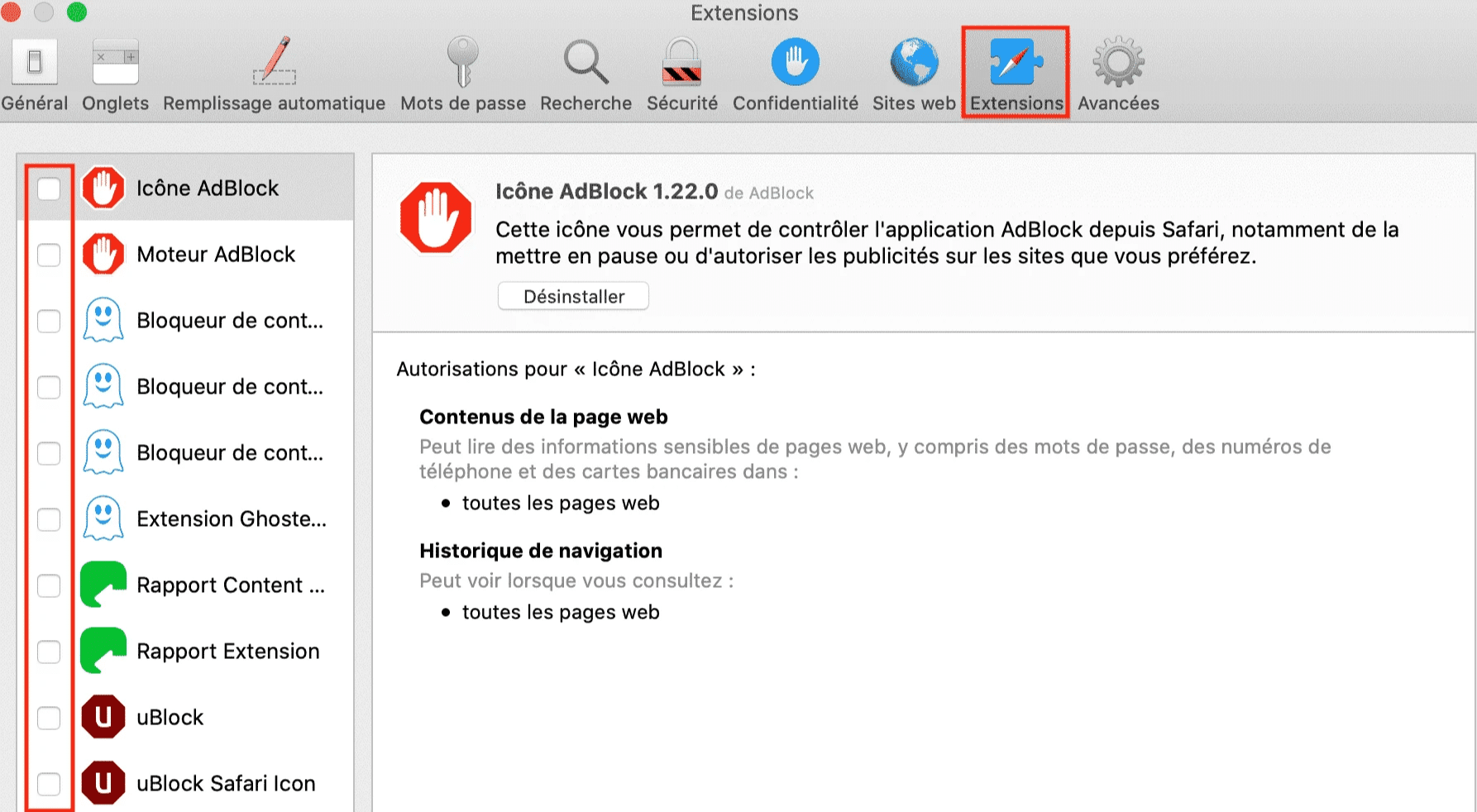Tick the uBlock extension checkbox
The height and width of the screenshot is (812, 1477).
click(x=50, y=718)
